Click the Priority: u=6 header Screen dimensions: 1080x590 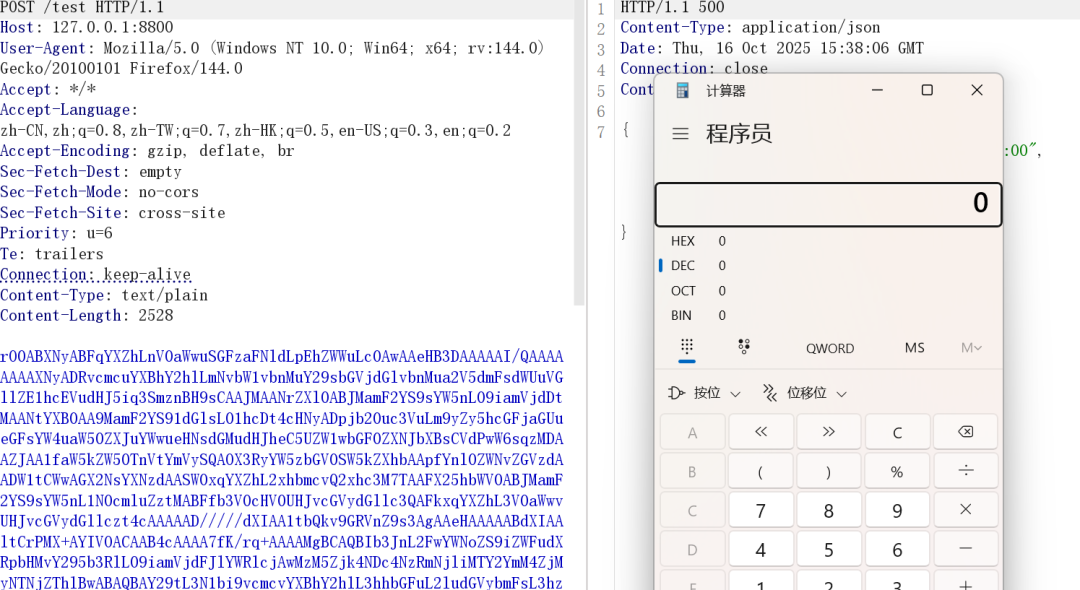point(56,233)
